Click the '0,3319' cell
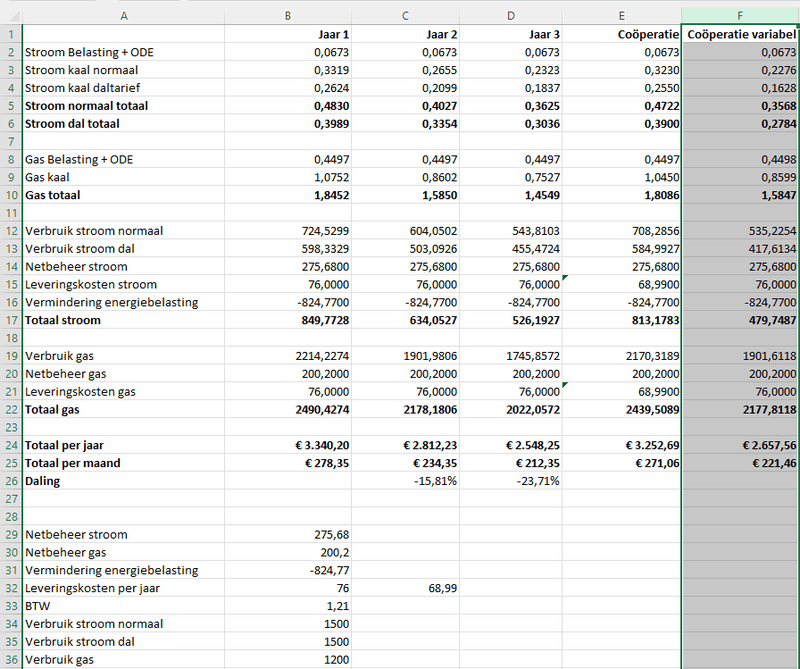Screen dimensions: 800x669 288,70
